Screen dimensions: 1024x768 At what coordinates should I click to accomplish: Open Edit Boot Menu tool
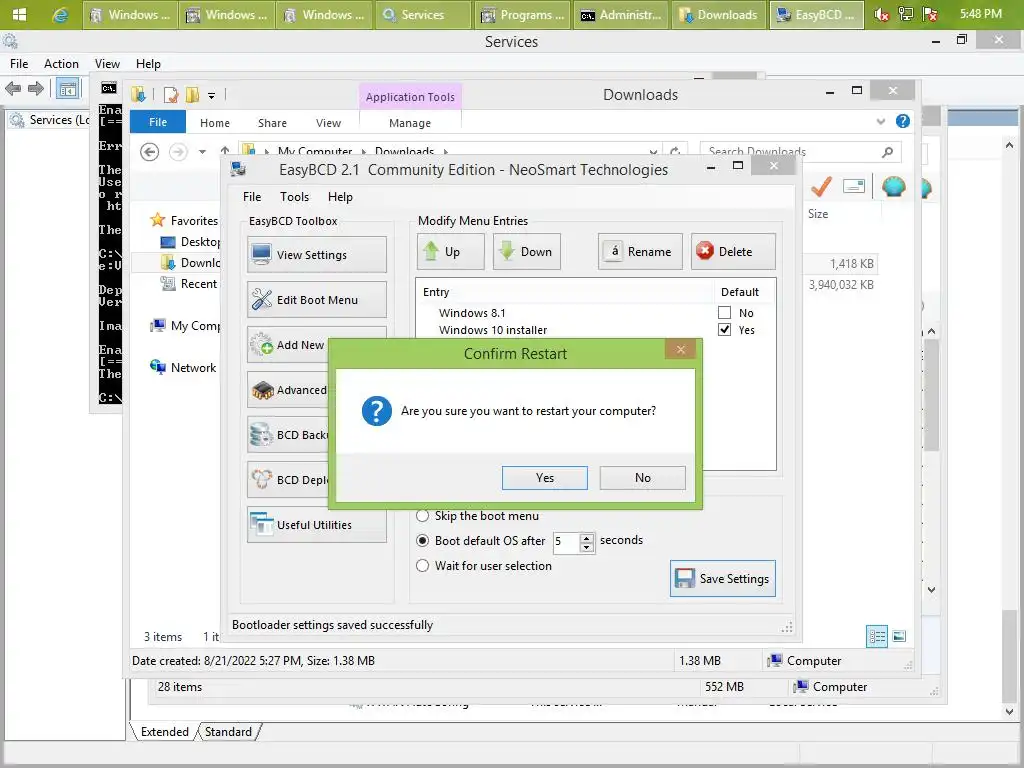tap(317, 300)
